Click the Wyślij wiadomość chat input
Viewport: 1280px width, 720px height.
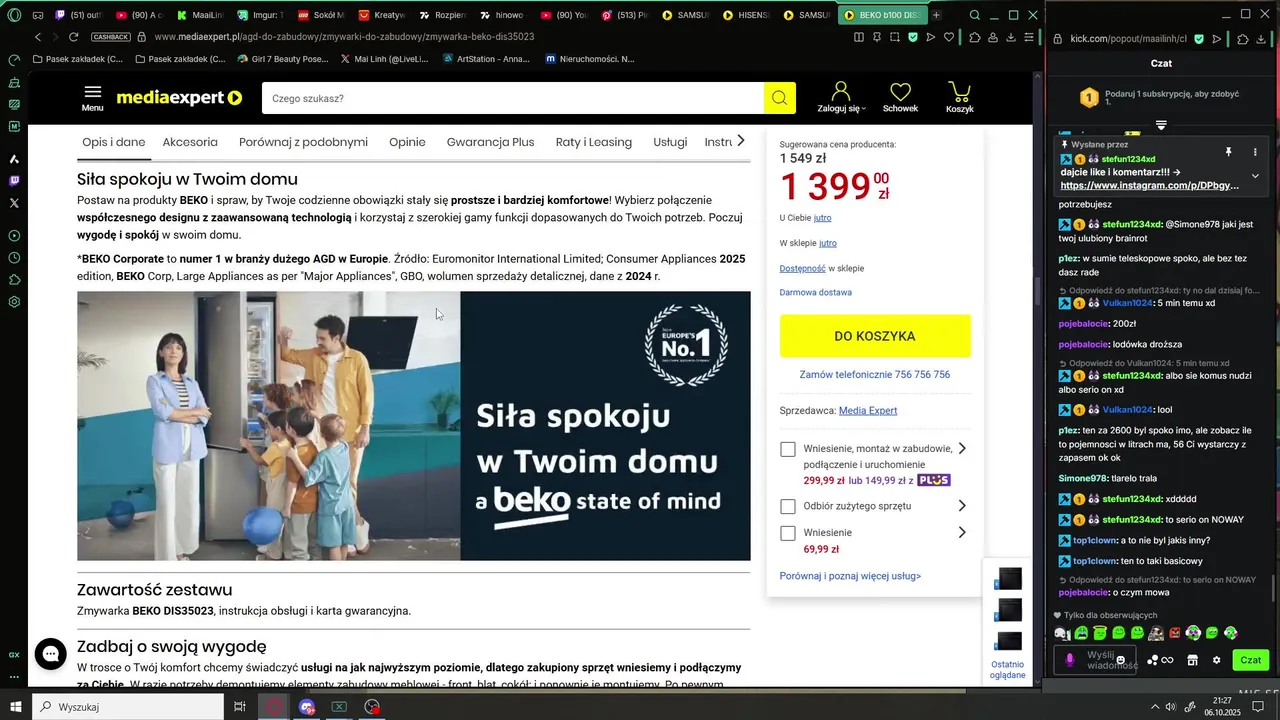coord(1095,660)
